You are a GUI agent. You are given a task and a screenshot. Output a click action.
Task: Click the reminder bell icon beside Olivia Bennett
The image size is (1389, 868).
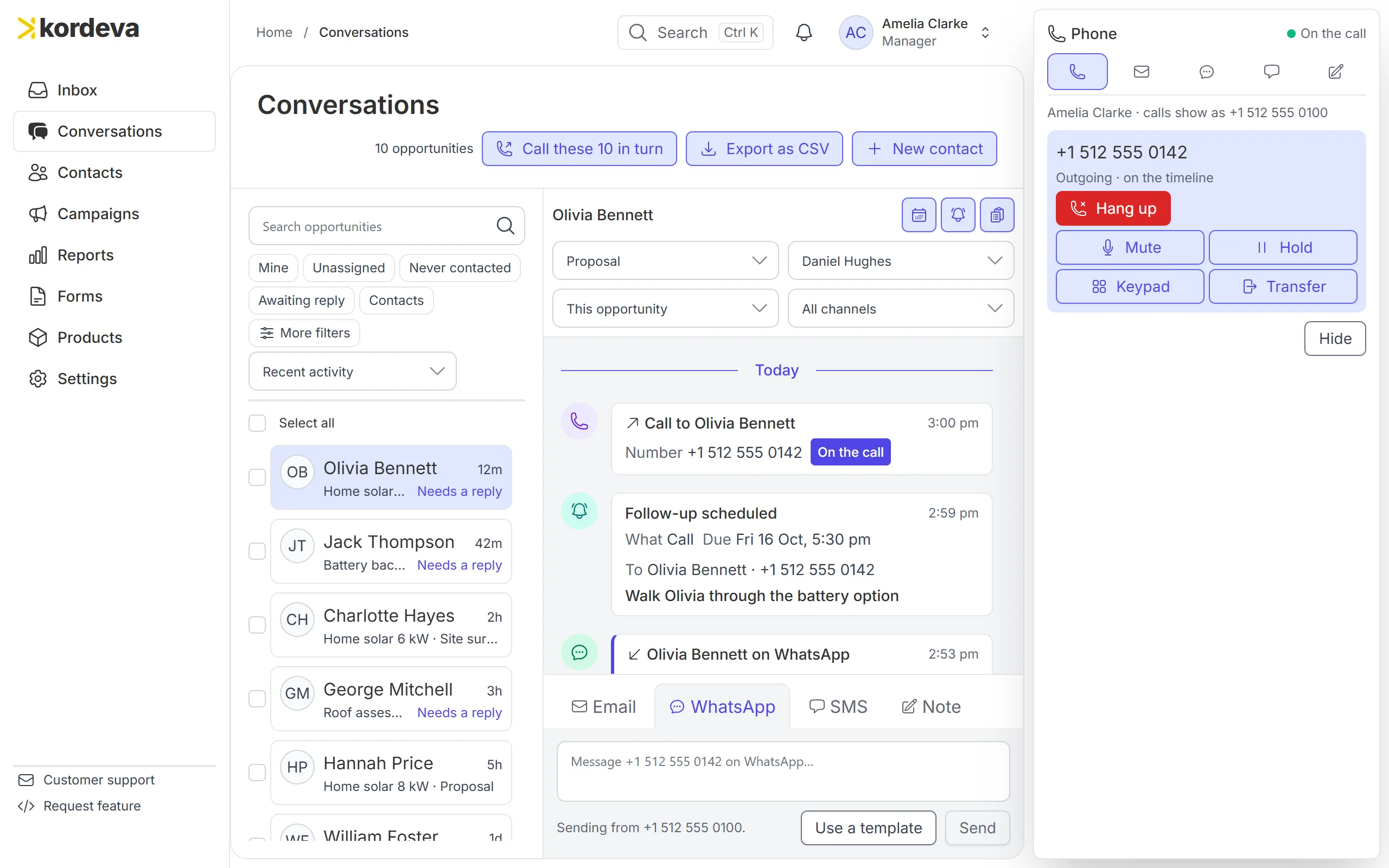(957, 215)
